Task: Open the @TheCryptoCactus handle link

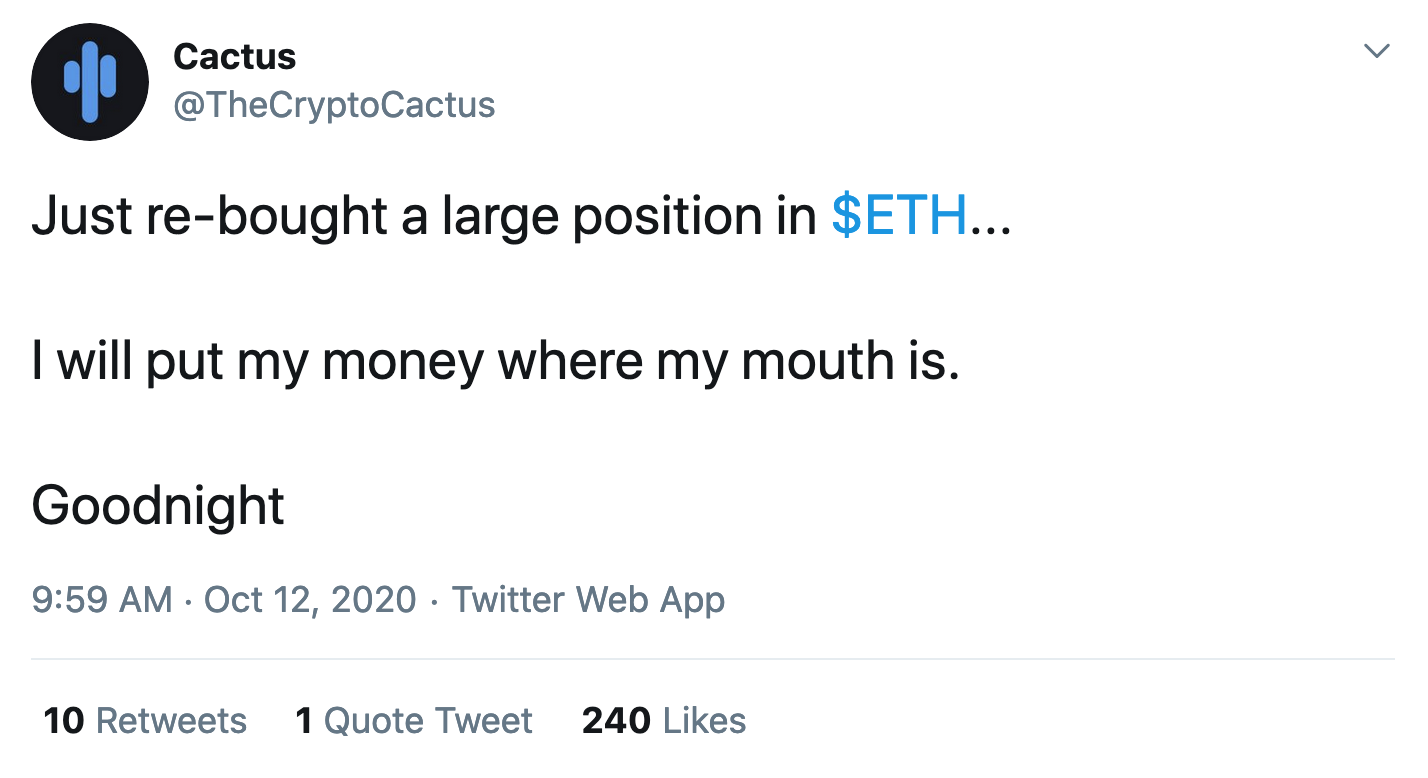Action: click(334, 105)
